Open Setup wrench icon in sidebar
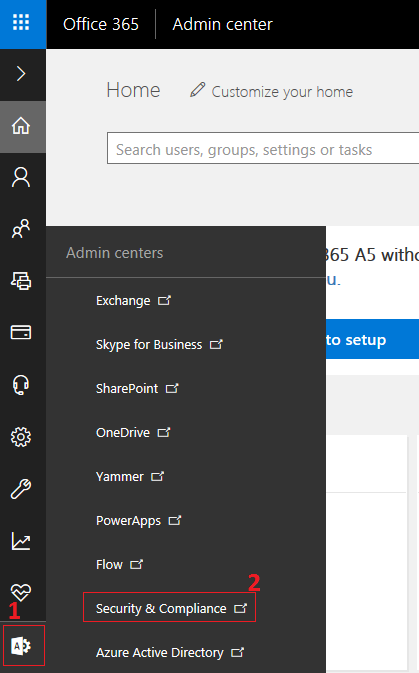 (x=21, y=489)
